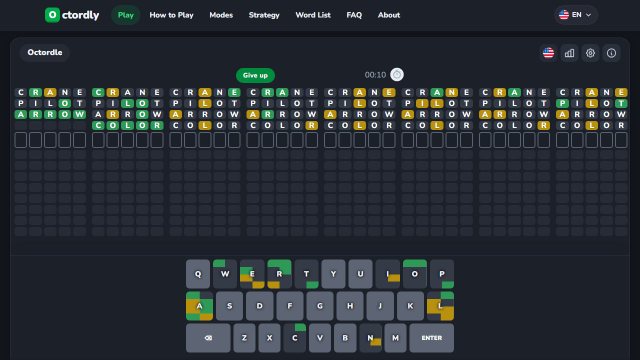
Task: Tap the L key
Action: (x=440, y=306)
